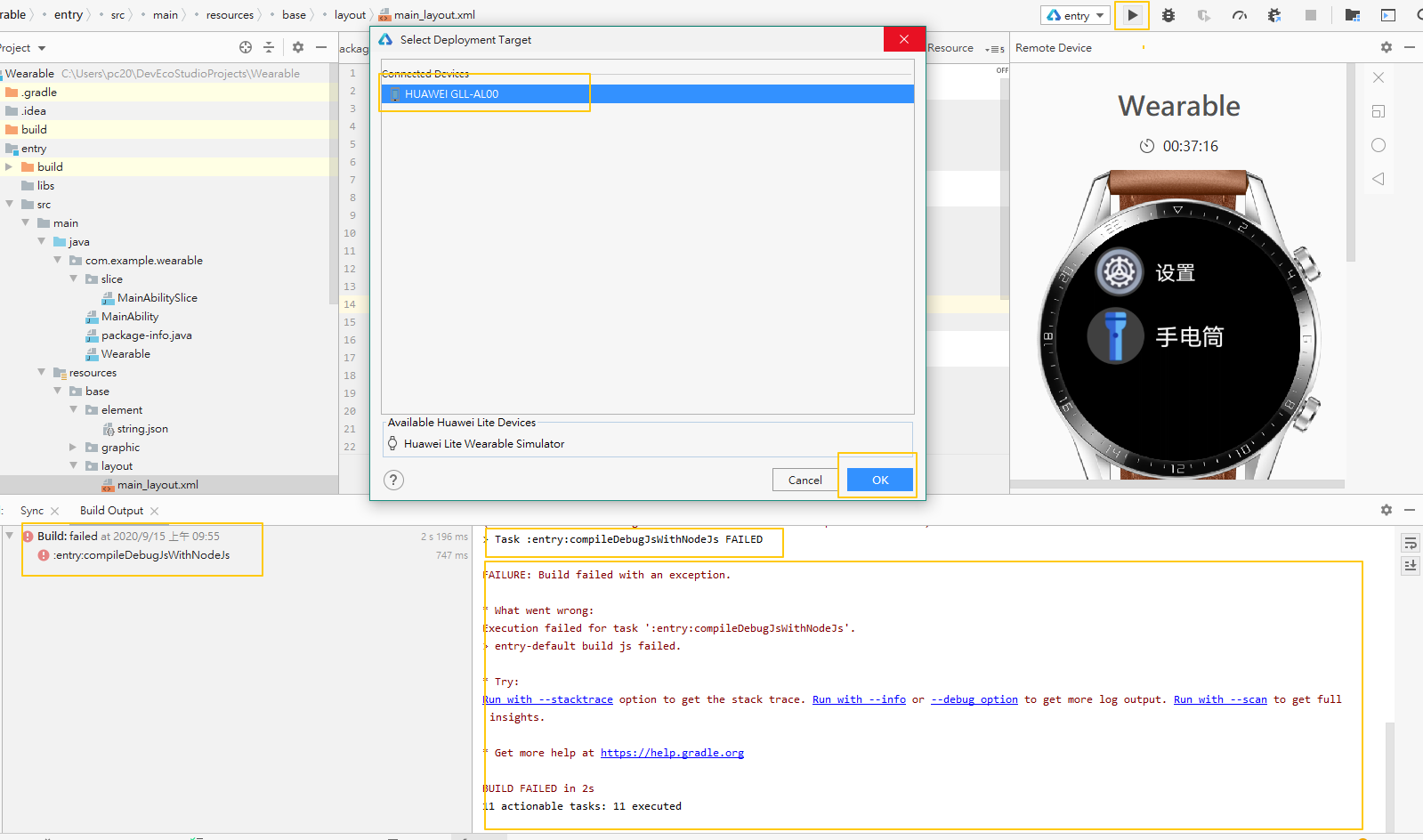Click the main_layout.xml breadcrumb
This screenshot has height=840, width=1423.
coord(426,15)
